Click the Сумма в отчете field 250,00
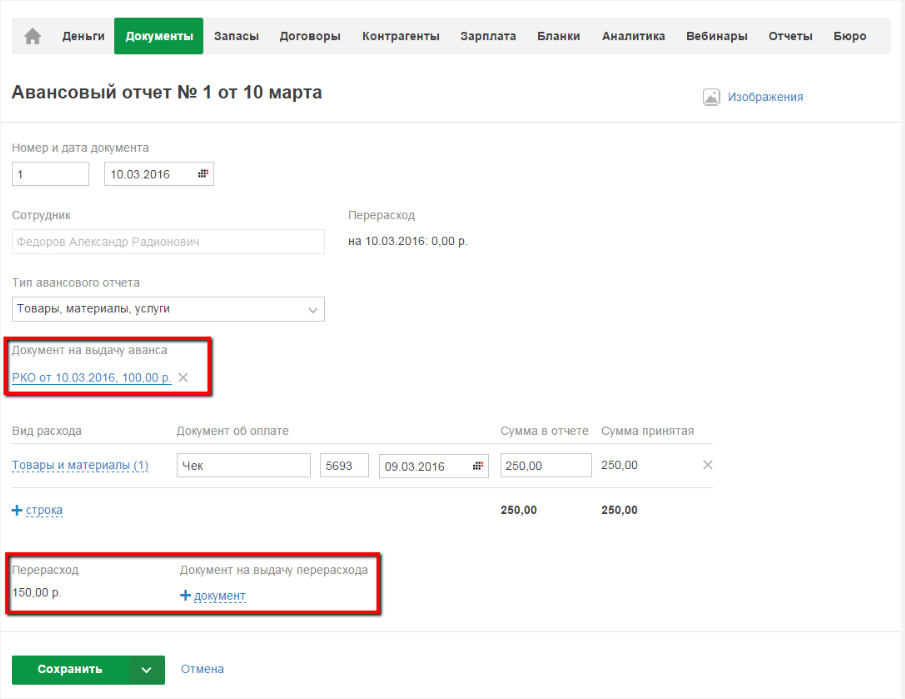The width and height of the screenshot is (905, 699). [546, 466]
